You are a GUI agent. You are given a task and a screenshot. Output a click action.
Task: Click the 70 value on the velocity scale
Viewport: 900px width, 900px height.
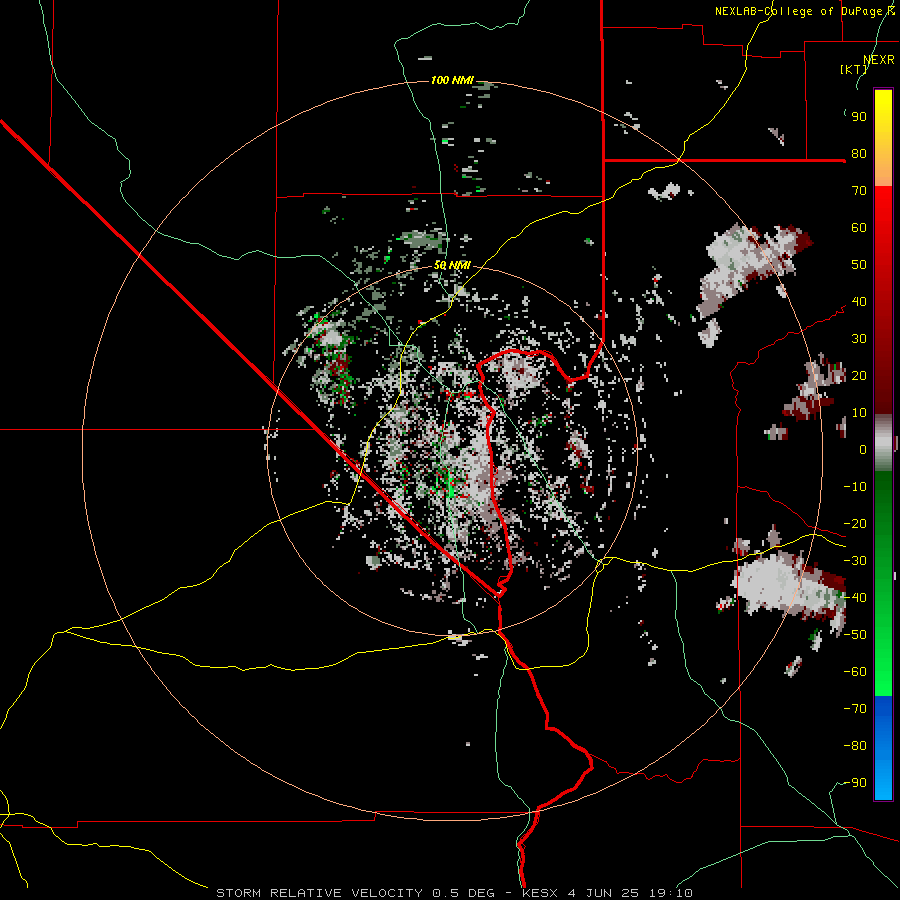[859, 191]
